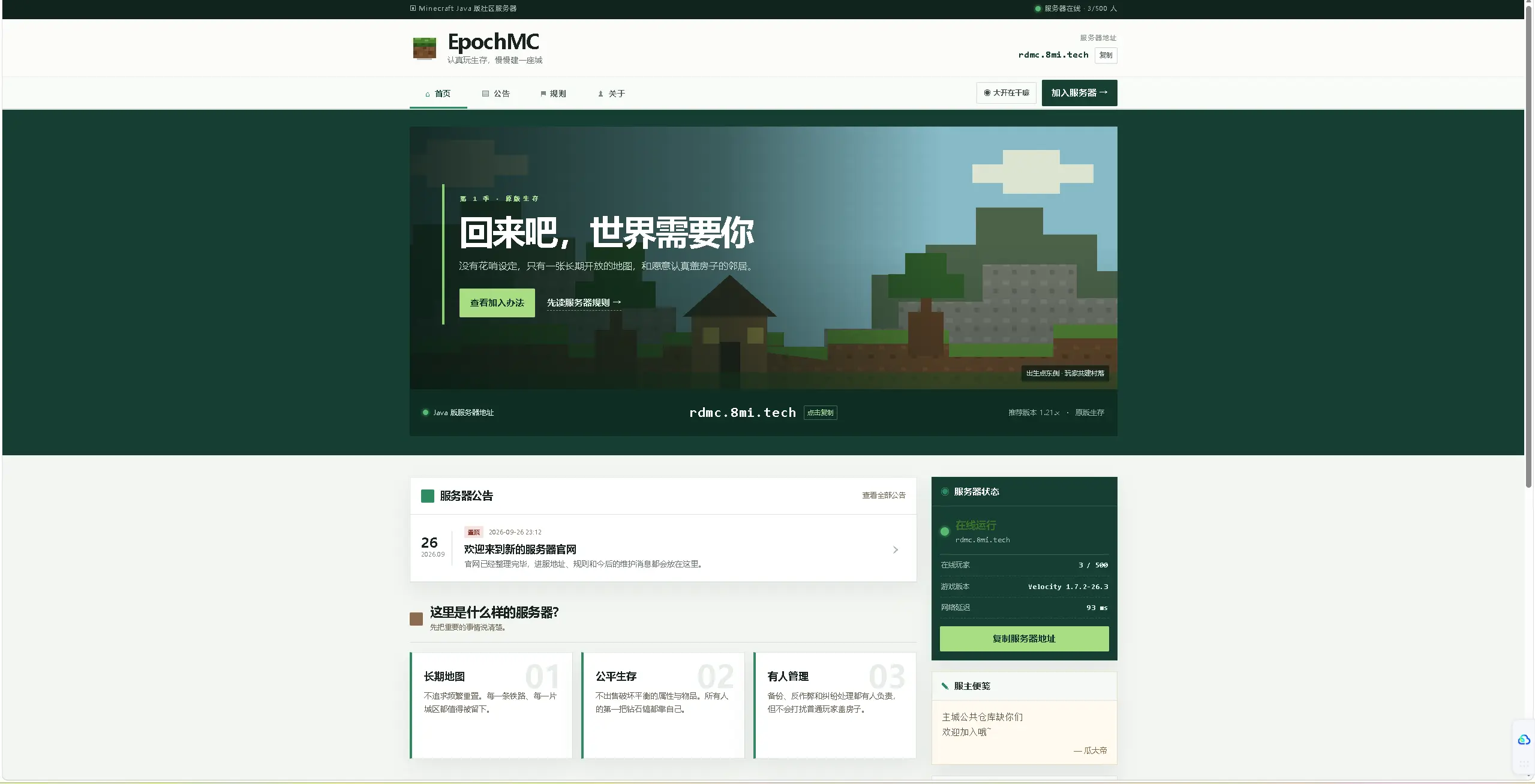
Task: Open the 查看全部公告 link
Action: [x=884, y=495]
